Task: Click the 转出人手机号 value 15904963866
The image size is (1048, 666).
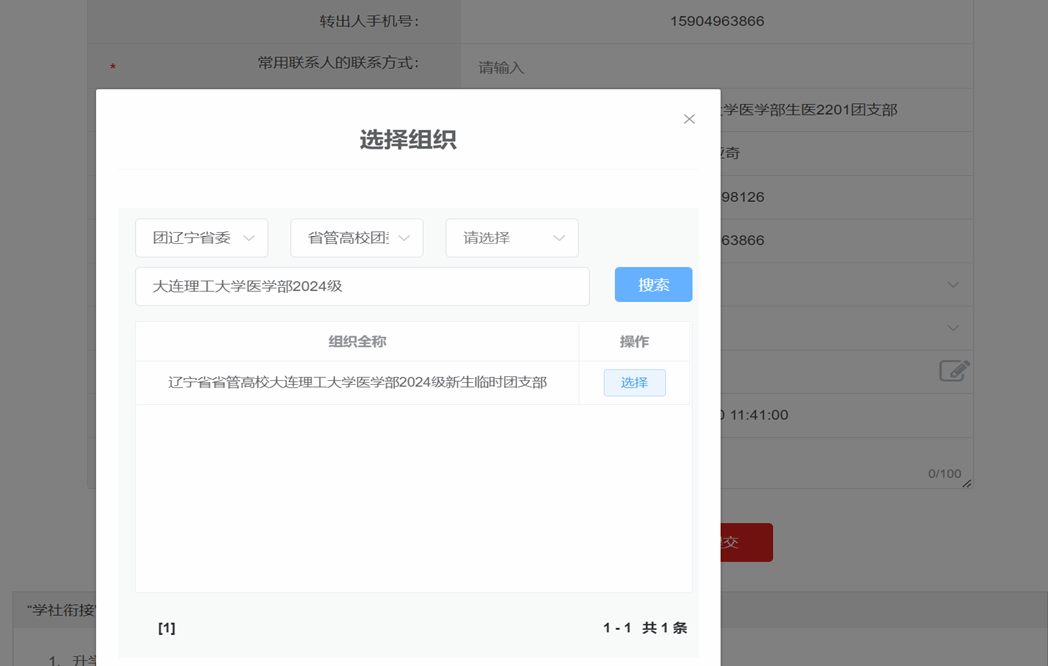Action: point(717,21)
